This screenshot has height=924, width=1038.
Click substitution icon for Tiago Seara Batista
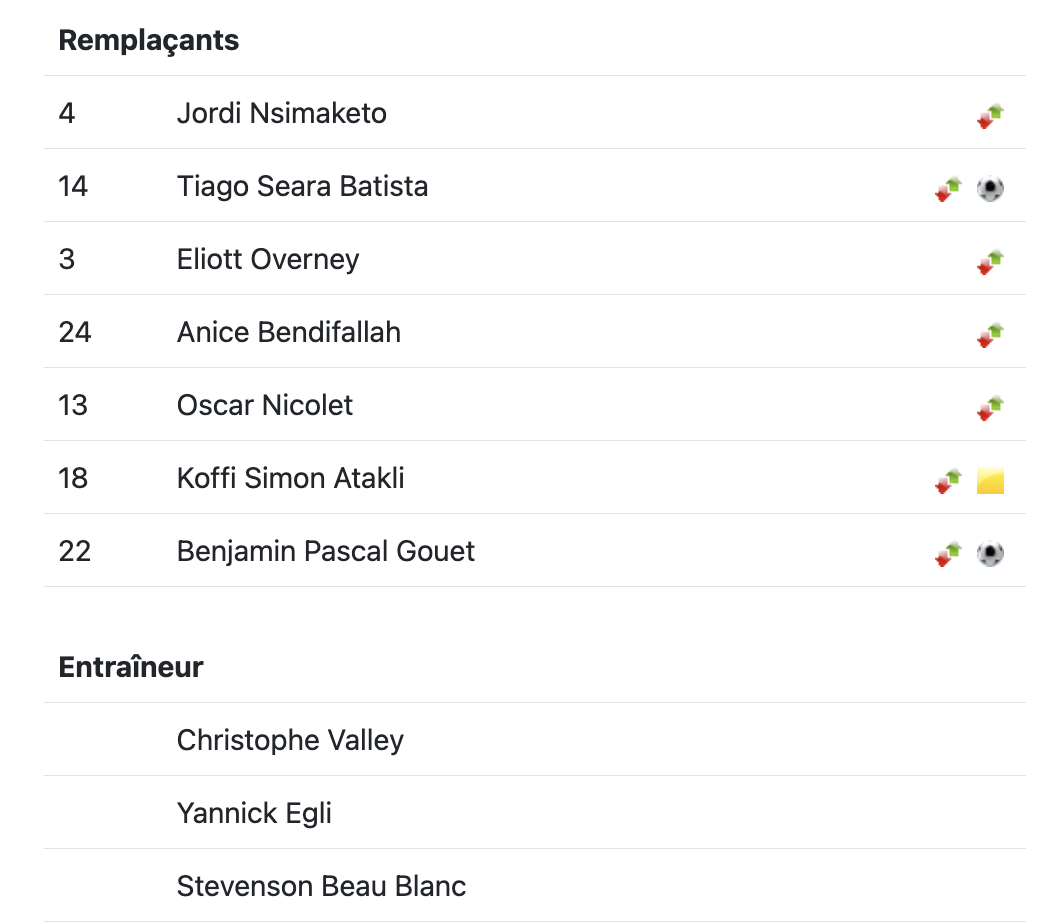coord(948,188)
